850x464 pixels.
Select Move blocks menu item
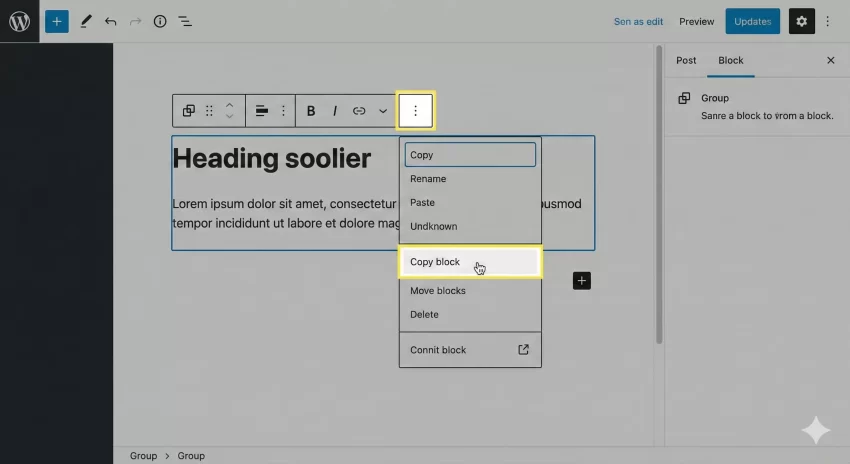tap(470, 291)
